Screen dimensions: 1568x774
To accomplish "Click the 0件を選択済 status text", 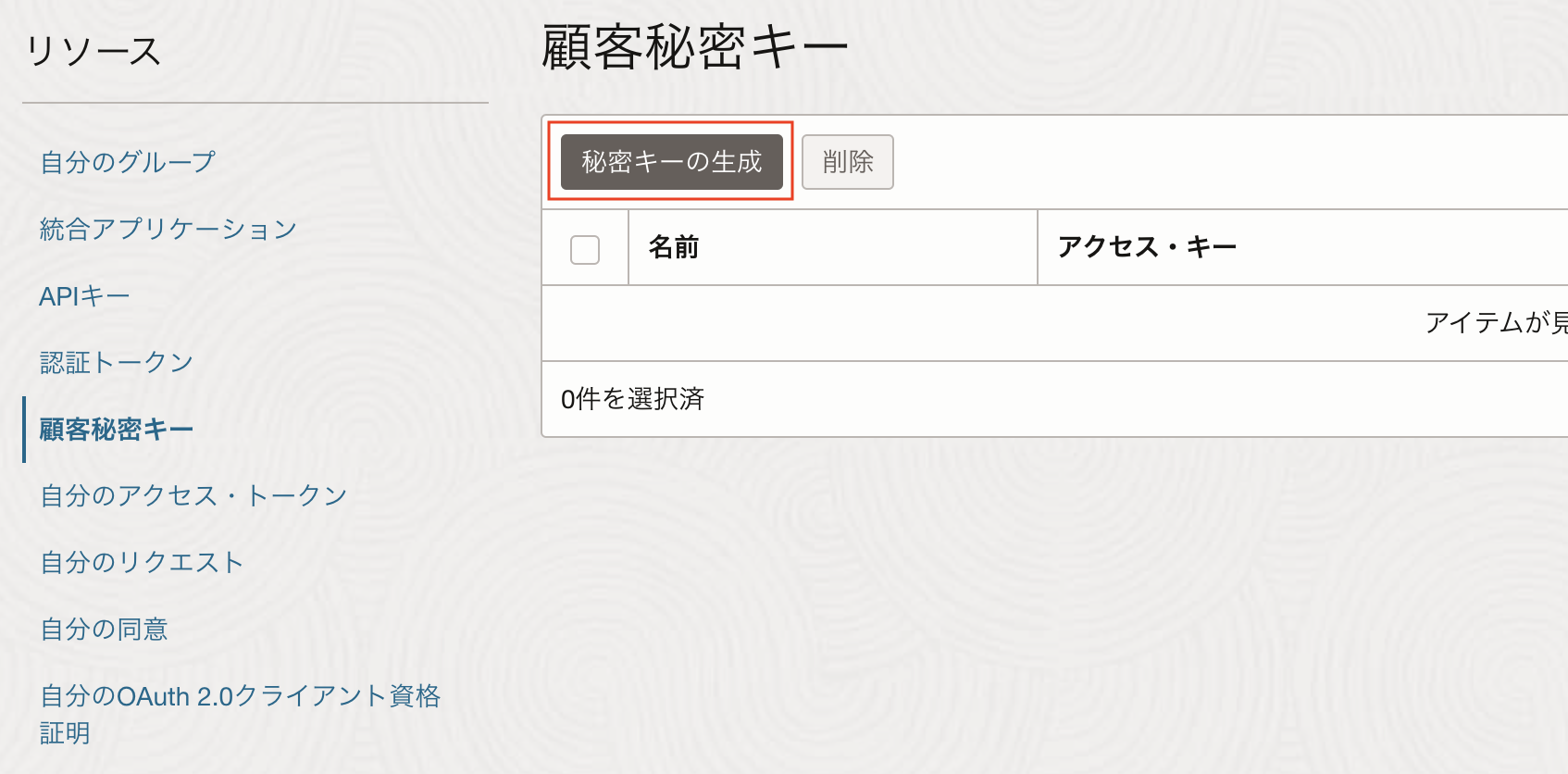I will click(632, 399).
